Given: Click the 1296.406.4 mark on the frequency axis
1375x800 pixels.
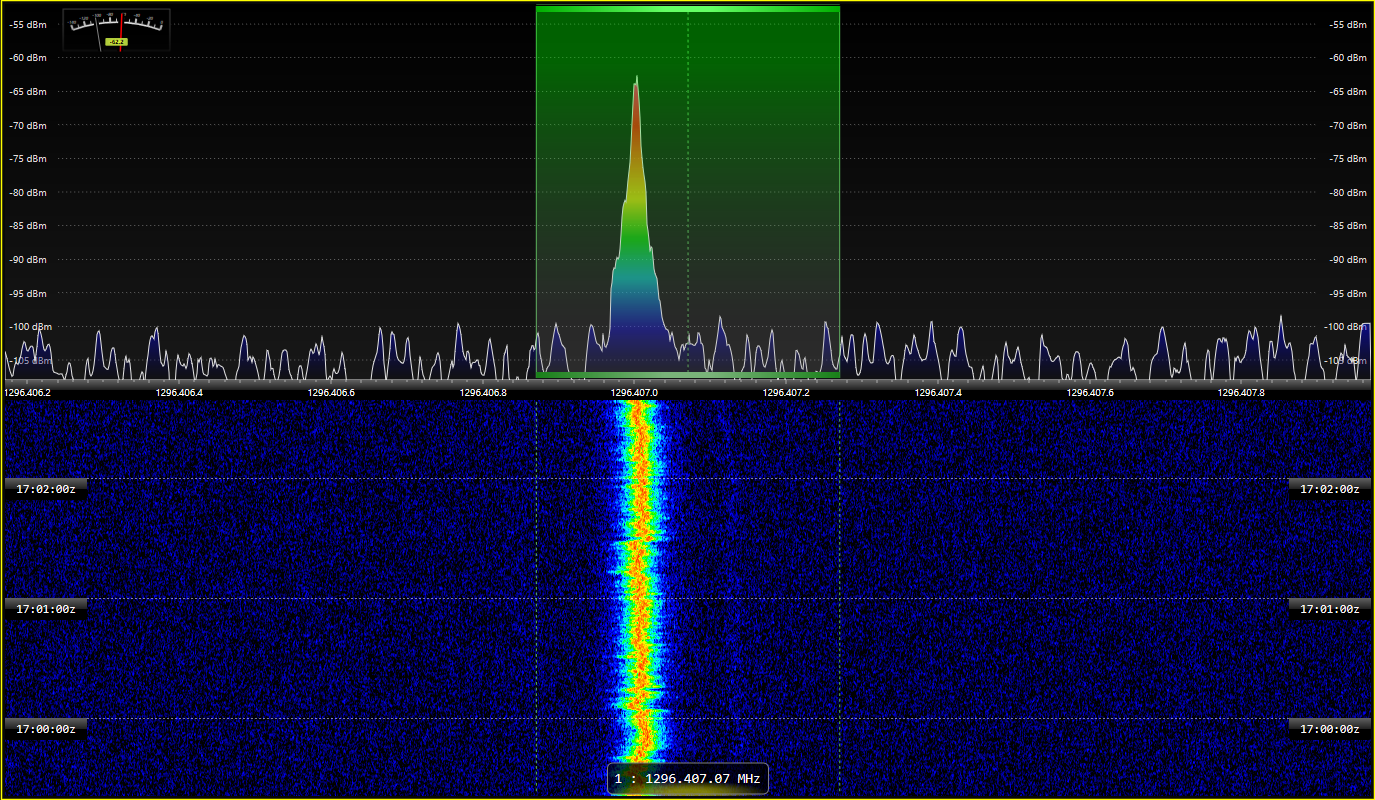Looking at the screenshot, I should [179, 393].
